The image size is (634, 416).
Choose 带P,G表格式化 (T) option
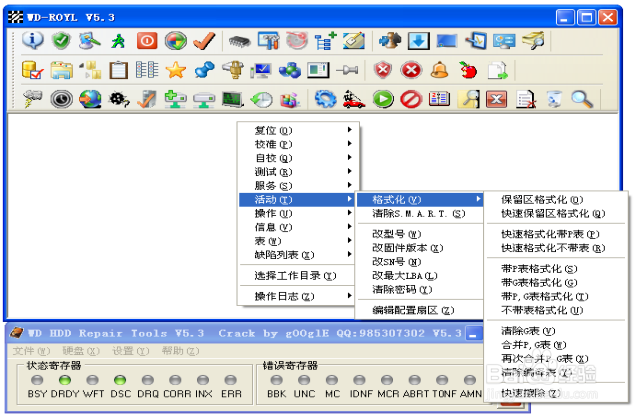(556, 296)
